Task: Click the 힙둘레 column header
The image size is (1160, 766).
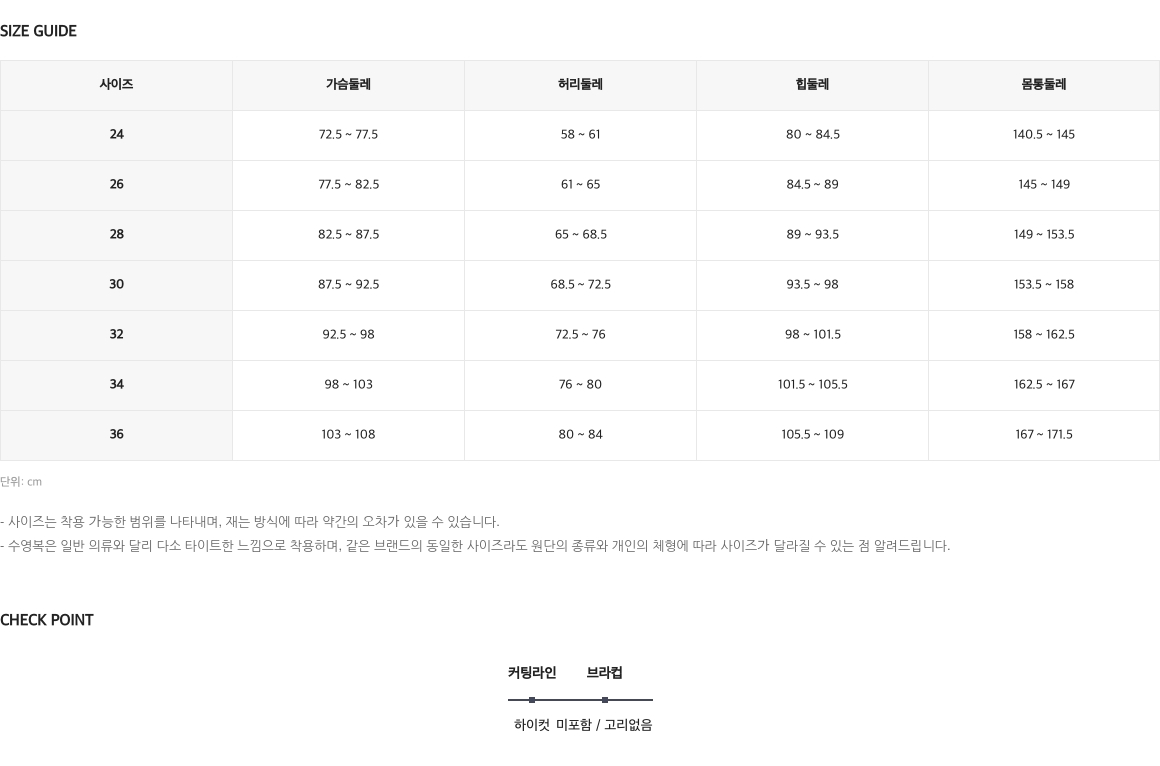Action: [x=812, y=85]
